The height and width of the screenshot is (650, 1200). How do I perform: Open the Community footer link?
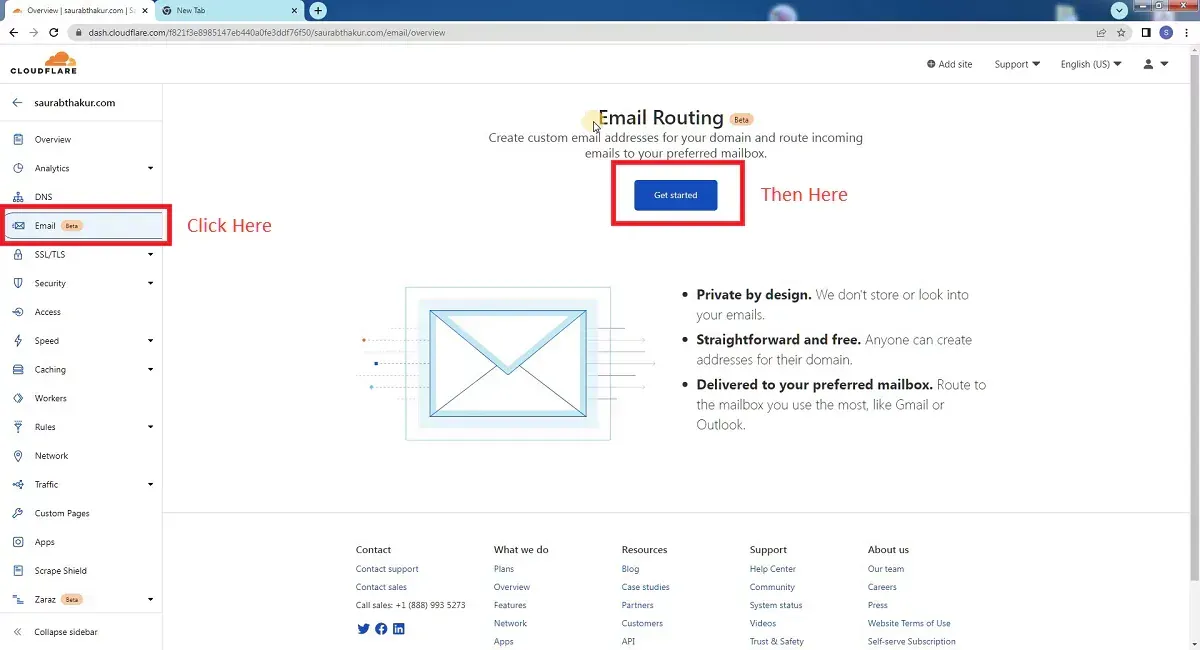point(772,587)
